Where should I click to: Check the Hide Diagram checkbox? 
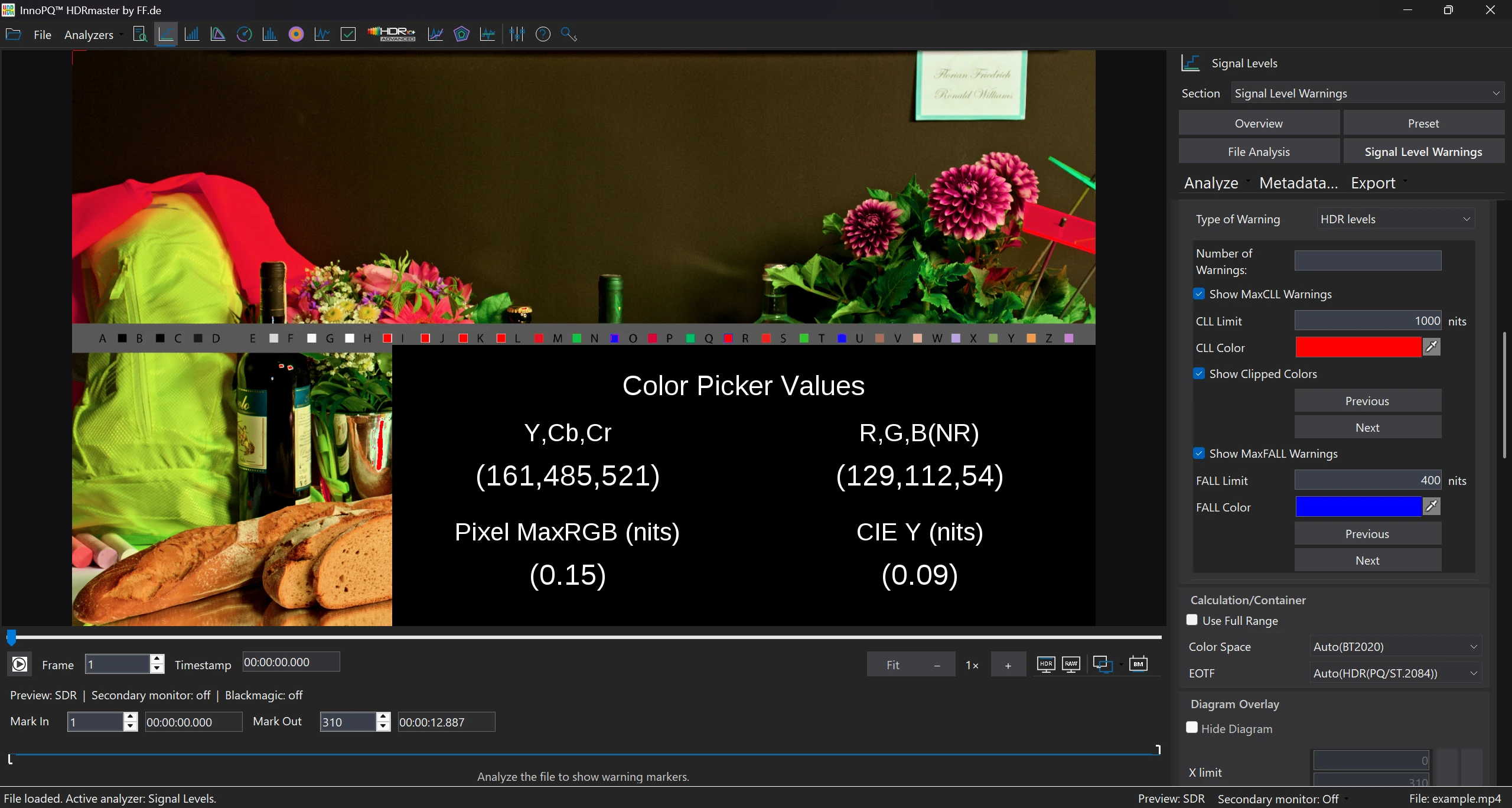(1192, 728)
